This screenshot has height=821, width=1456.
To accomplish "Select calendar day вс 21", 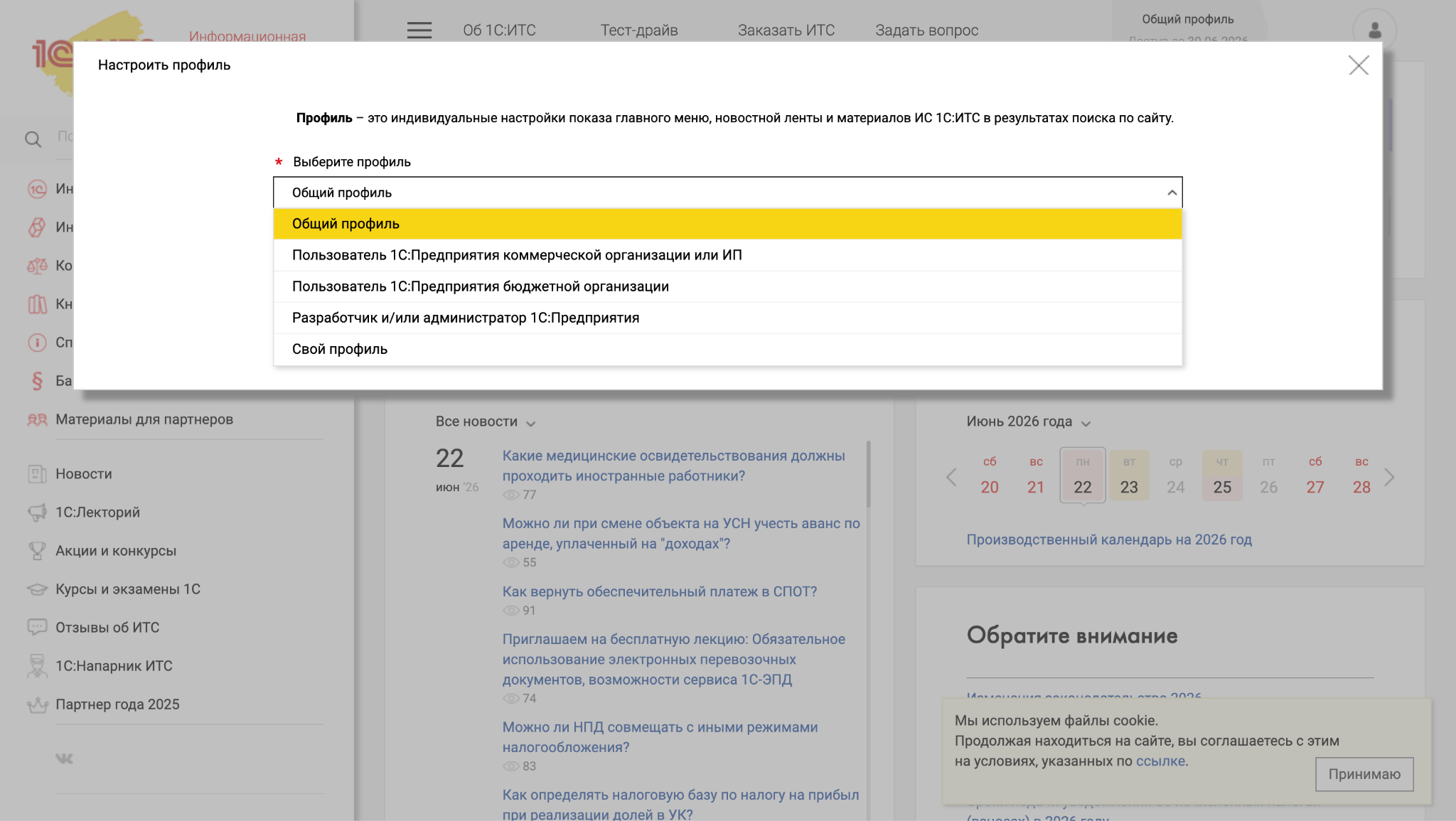I will [1036, 476].
